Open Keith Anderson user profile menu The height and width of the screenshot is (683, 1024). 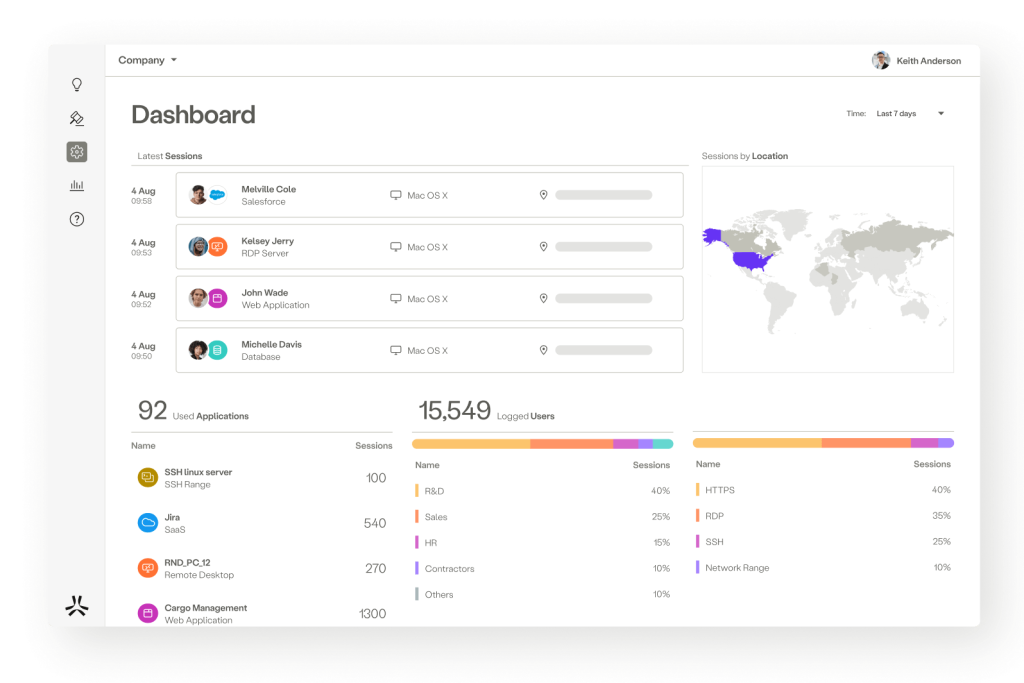pyautogui.click(x=917, y=61)
